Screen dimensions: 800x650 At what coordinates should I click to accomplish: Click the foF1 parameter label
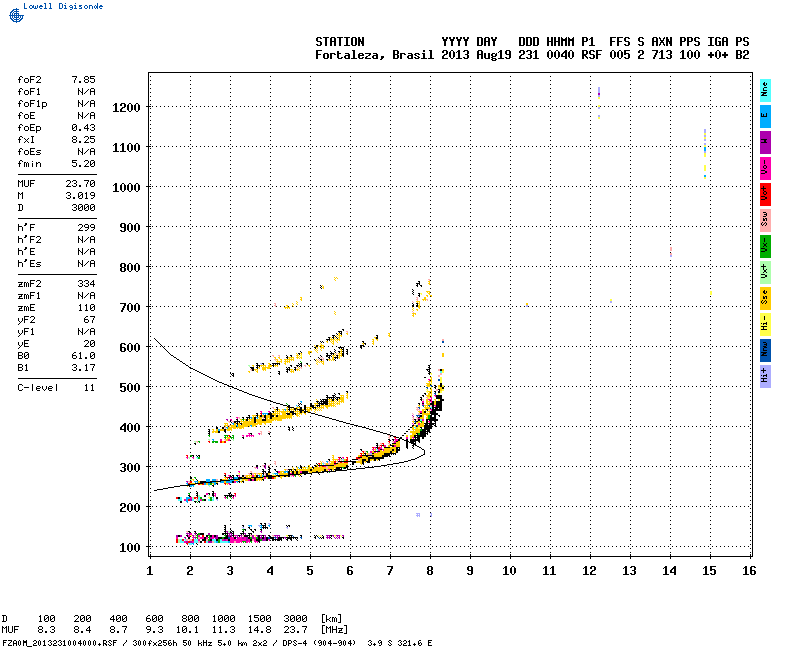tap(29, 92)
